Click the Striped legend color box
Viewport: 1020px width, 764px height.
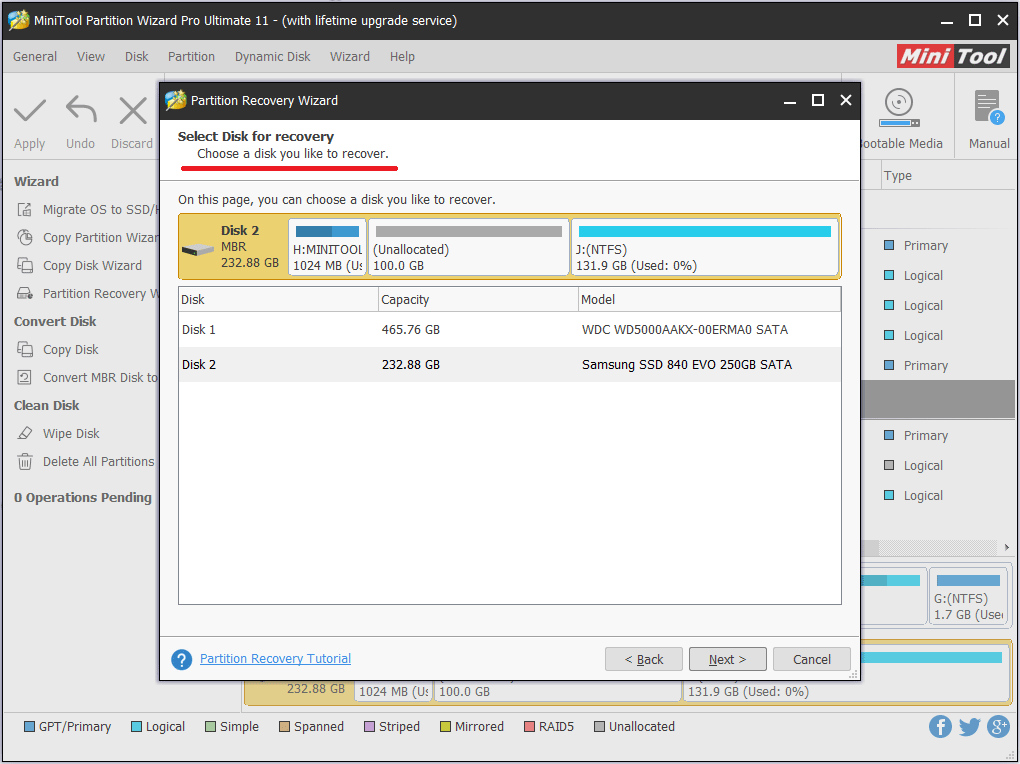369,726
